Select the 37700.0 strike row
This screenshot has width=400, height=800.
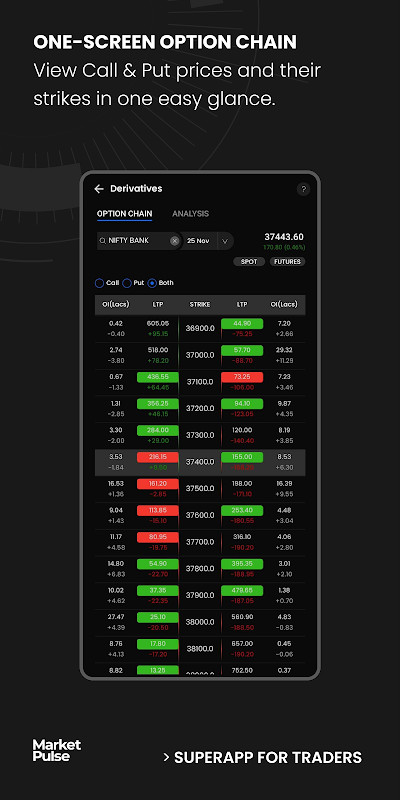pyautogui.click(x=200, y=542)
